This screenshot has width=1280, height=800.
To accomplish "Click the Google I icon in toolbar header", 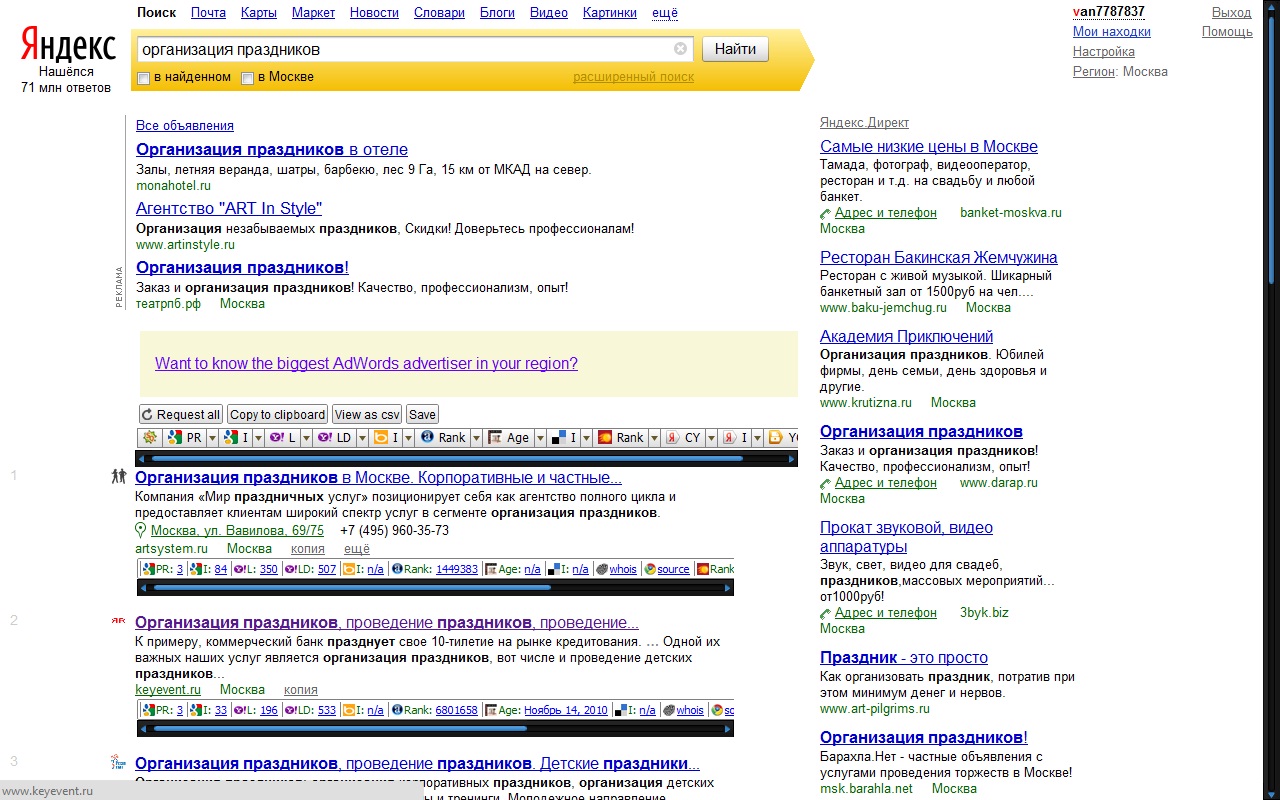I will point(231,438).
